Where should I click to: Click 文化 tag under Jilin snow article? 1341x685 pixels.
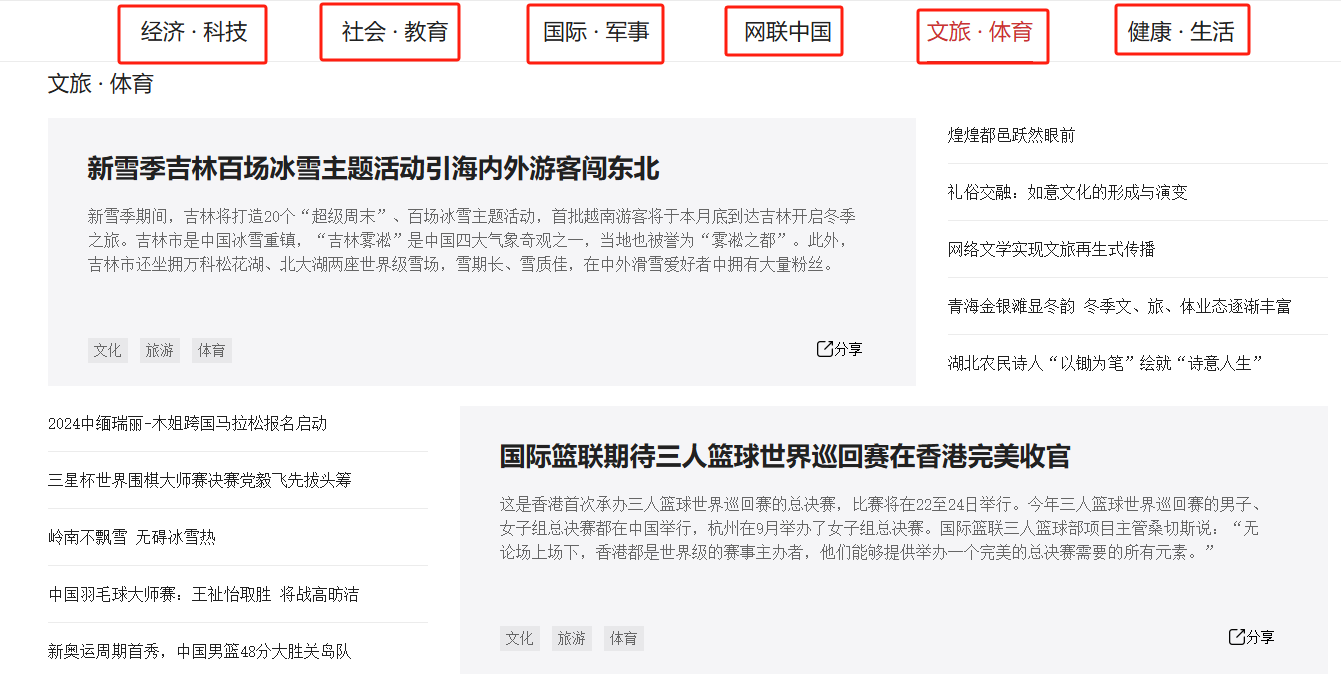pos(107,350)
